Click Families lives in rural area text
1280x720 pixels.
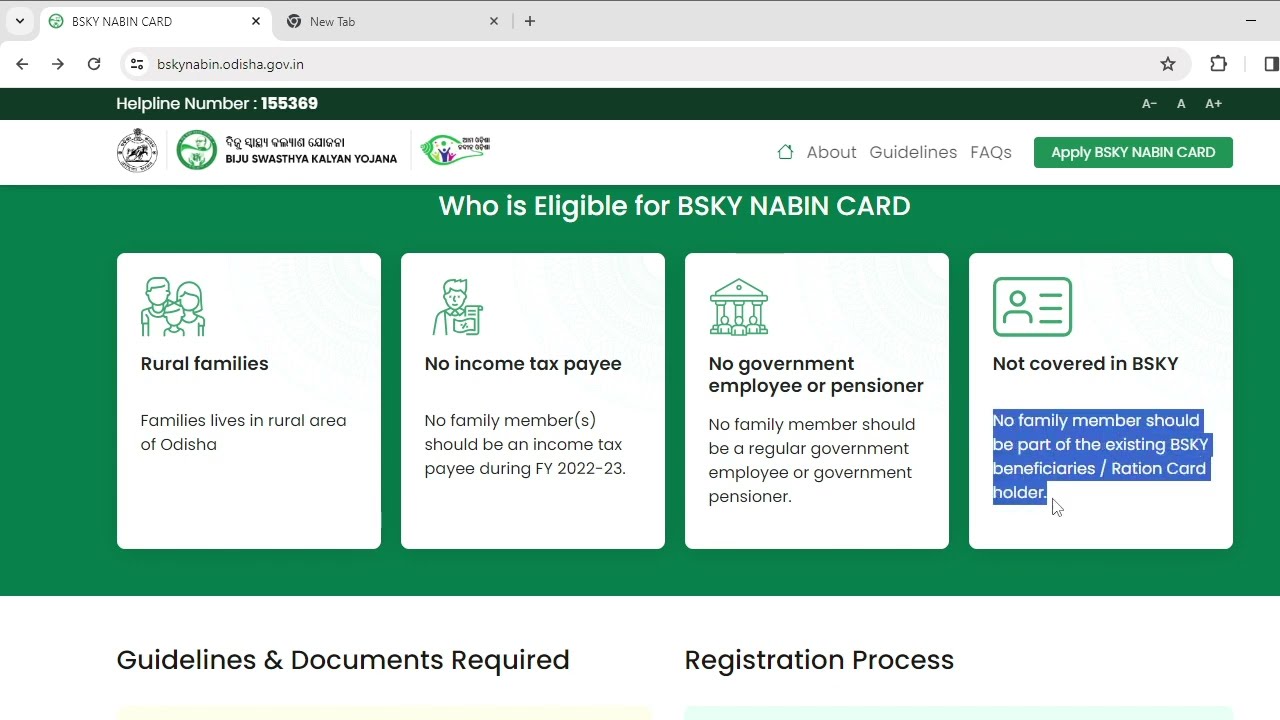pyautogui.click(x=243, y=432)
